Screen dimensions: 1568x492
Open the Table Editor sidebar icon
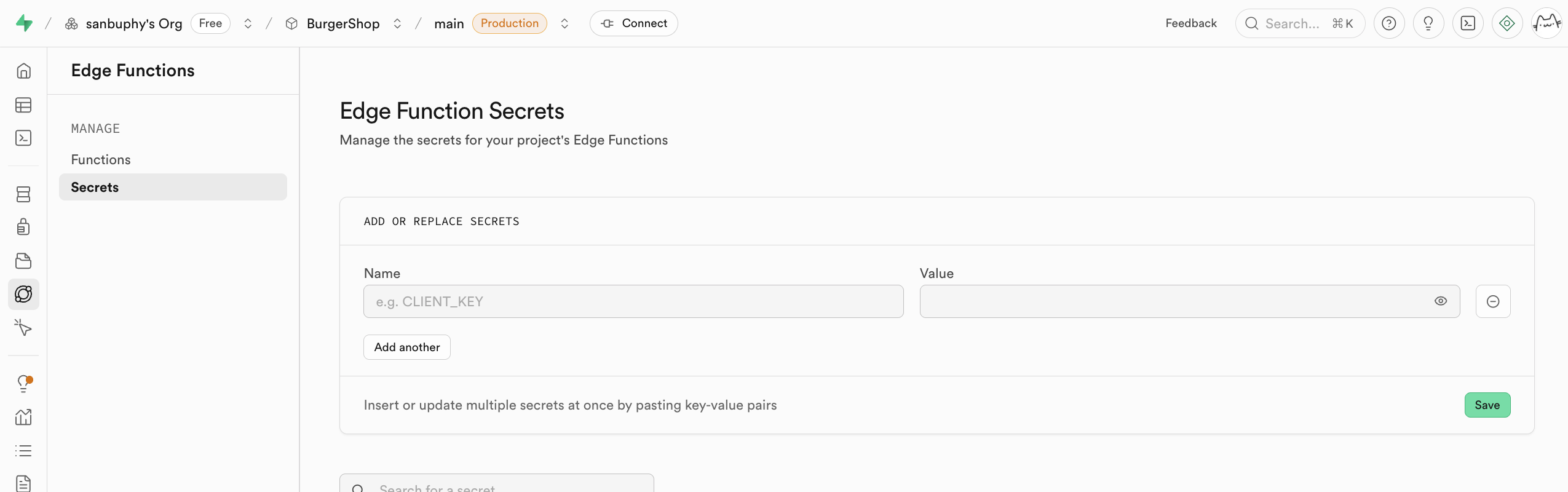pyautogui.click(x=23, y=105)
